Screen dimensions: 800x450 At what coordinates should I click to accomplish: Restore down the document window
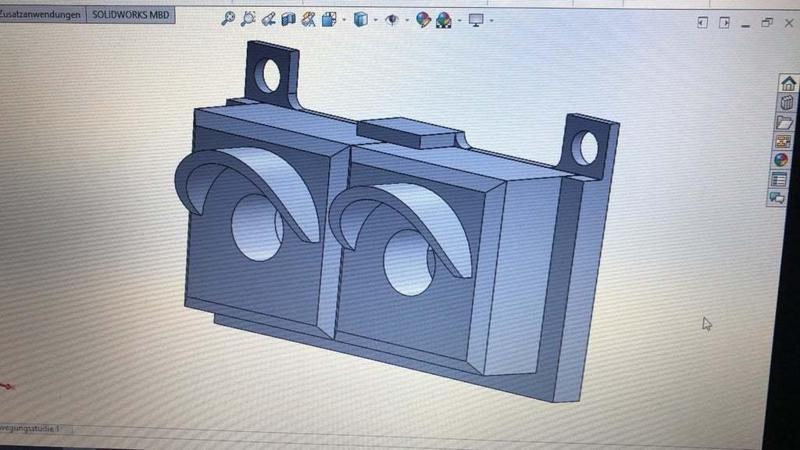(x=767, y=22)
